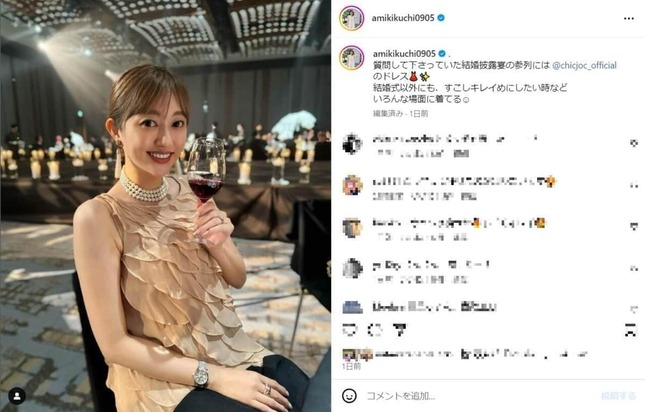Open the three-dot more options menu
Viewport: 645px width, 412px height.
pyautogui.click(x=629, y=19)
